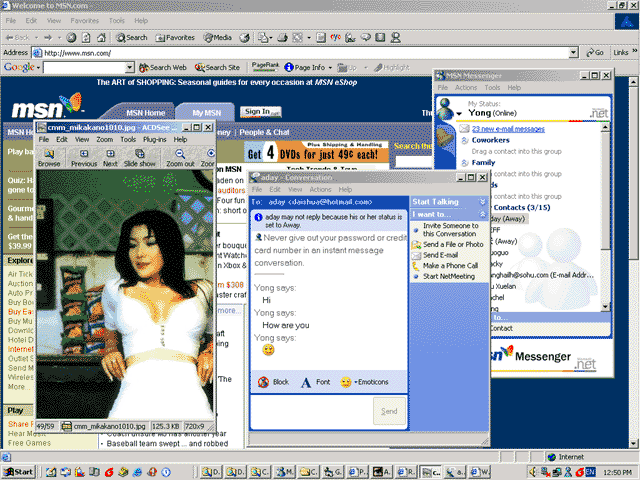Open Media pane in Internet Explorer toolbar

pyautogui.click(x=218, y=38)
